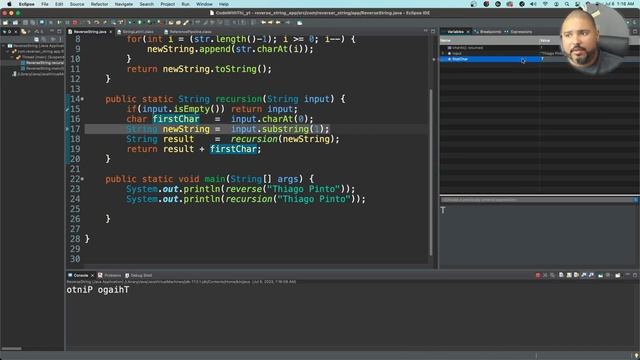Click the macOS volume icon
The height and width of the screenshot is (360, 640).
point(533,4)
